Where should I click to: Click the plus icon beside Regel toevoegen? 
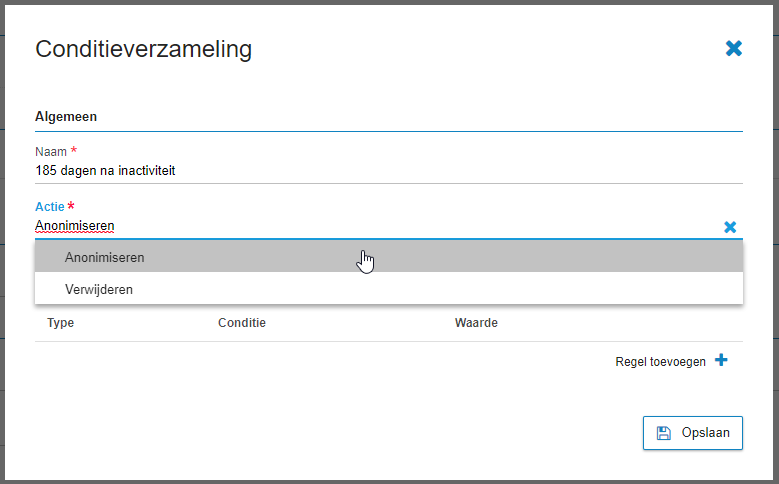tap(721, 360)
